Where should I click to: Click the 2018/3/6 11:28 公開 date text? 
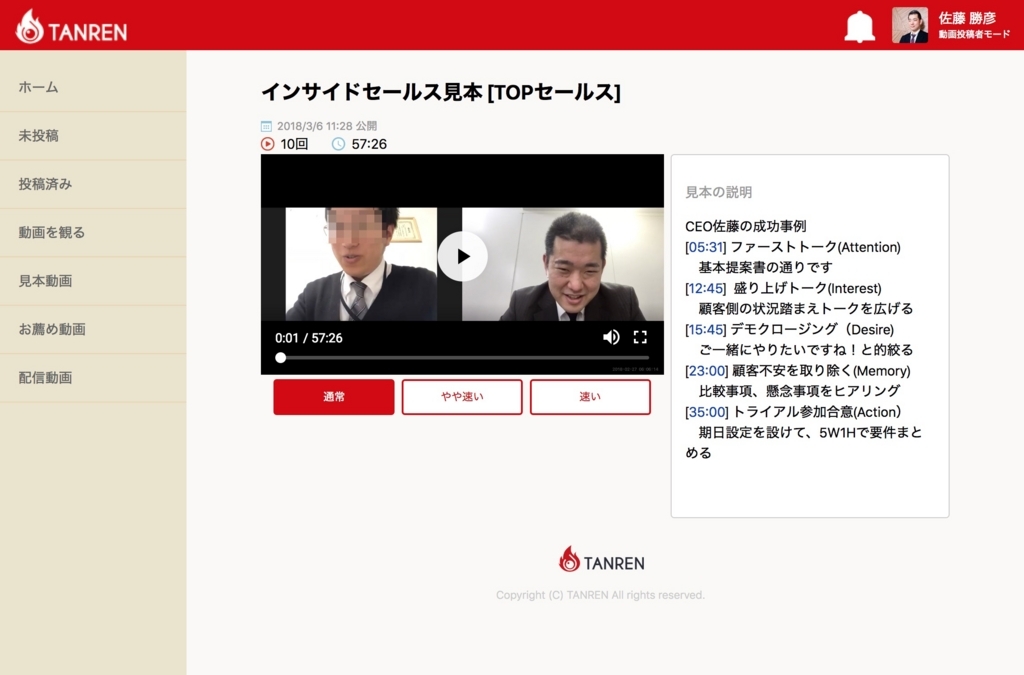pyautogui.click(x=327, y=126)
